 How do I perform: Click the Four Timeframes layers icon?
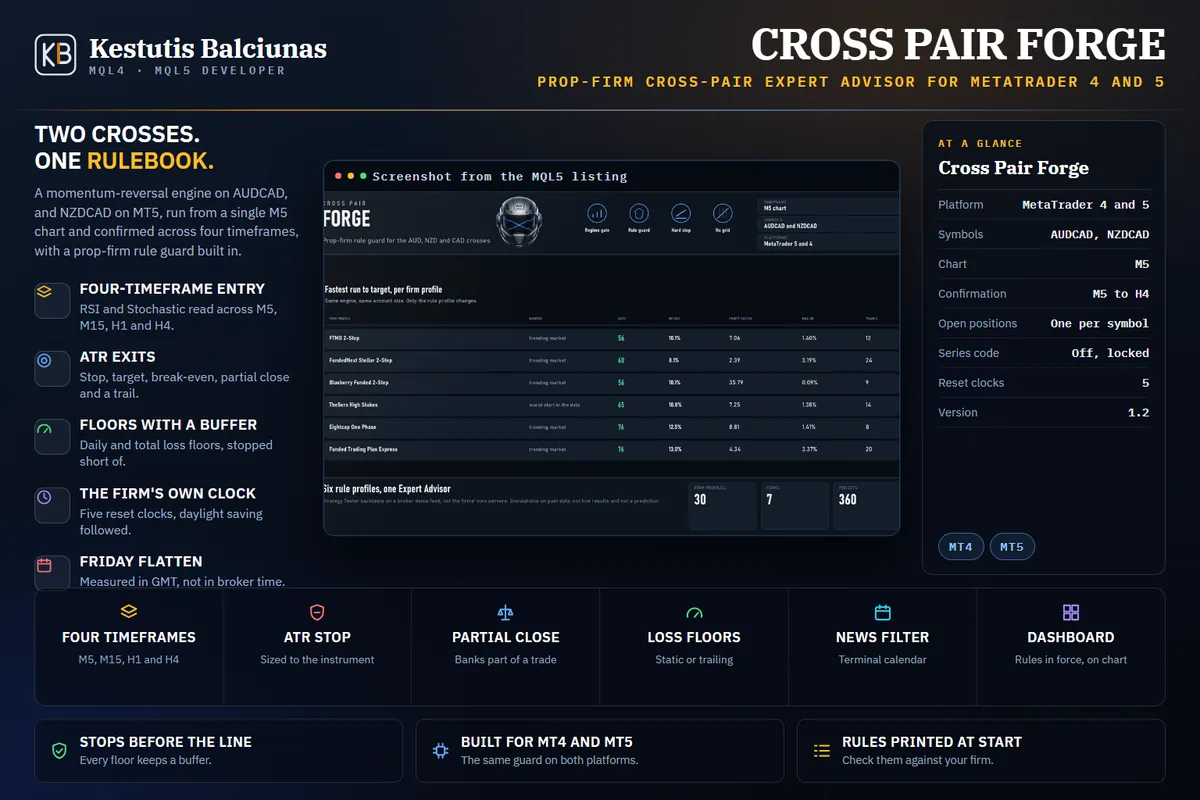click(128, 612)
